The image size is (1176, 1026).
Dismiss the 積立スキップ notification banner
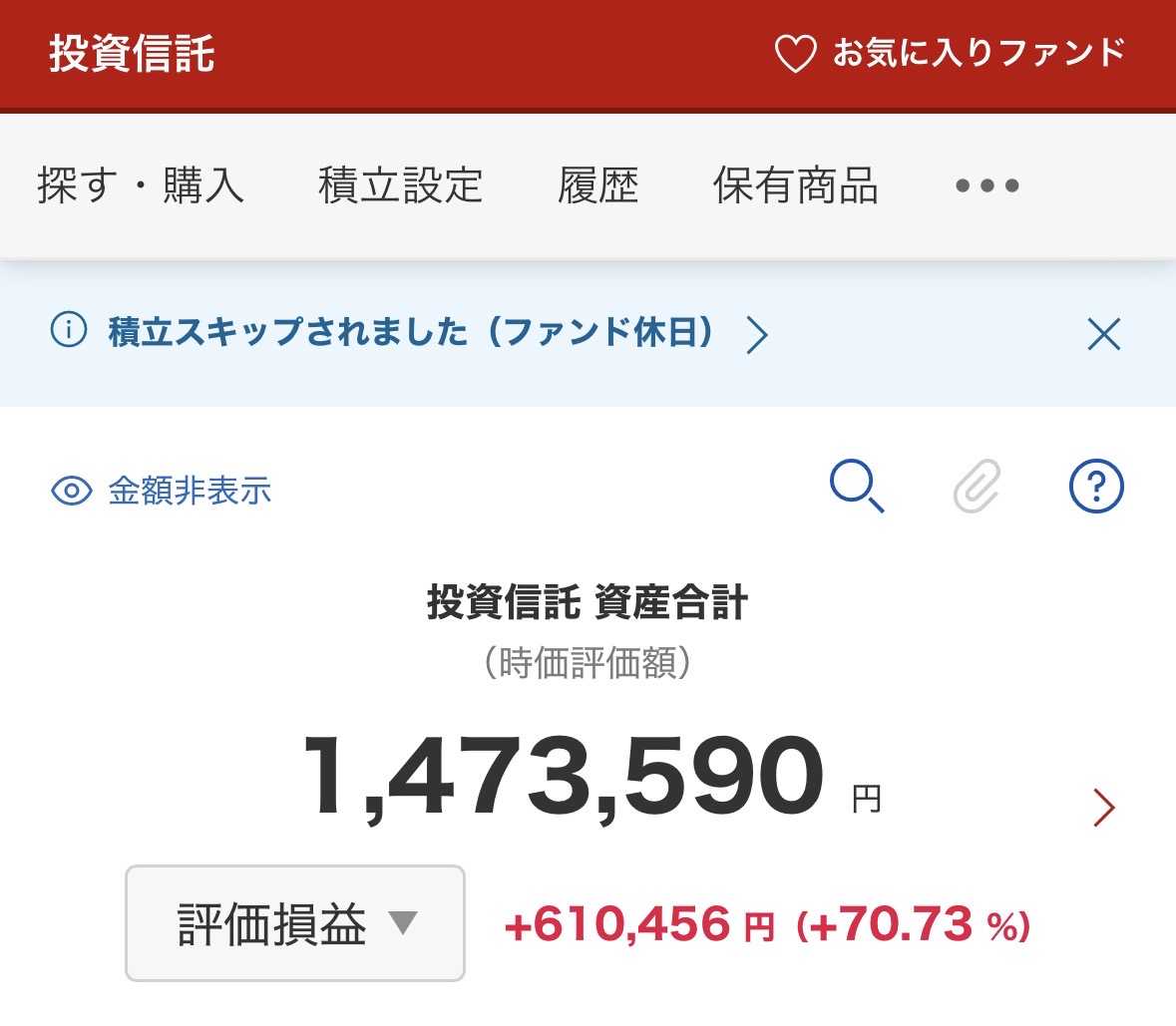click(x=1104, y=333)
